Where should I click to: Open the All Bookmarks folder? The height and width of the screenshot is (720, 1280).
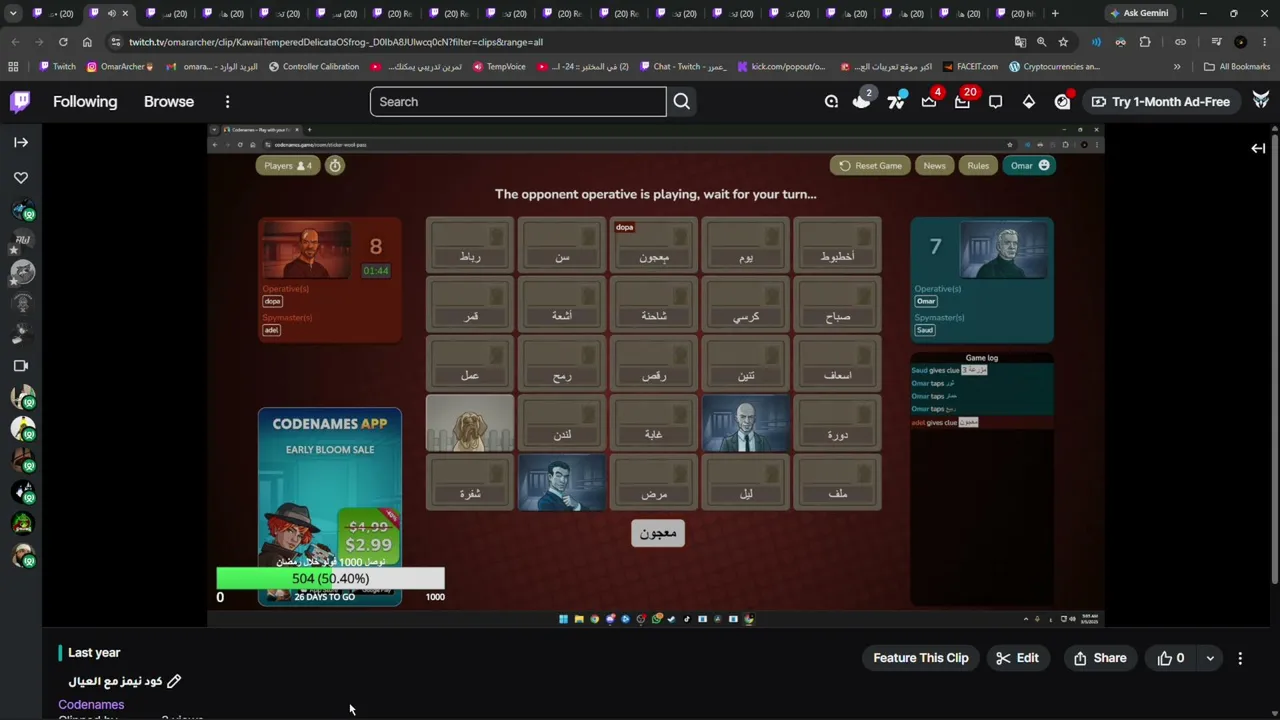click(x=1237, y=67)
